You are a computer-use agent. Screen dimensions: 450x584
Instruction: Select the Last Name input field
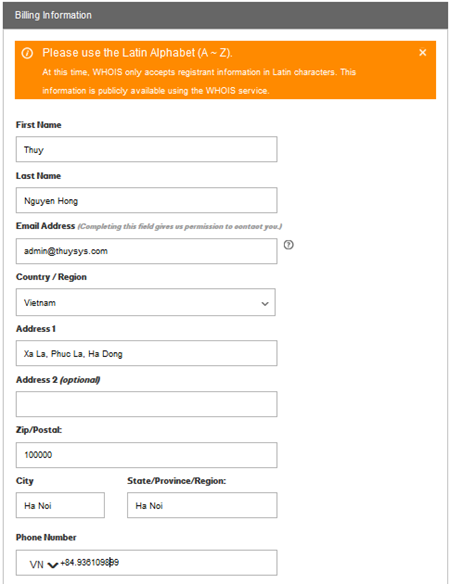point(146,200)
